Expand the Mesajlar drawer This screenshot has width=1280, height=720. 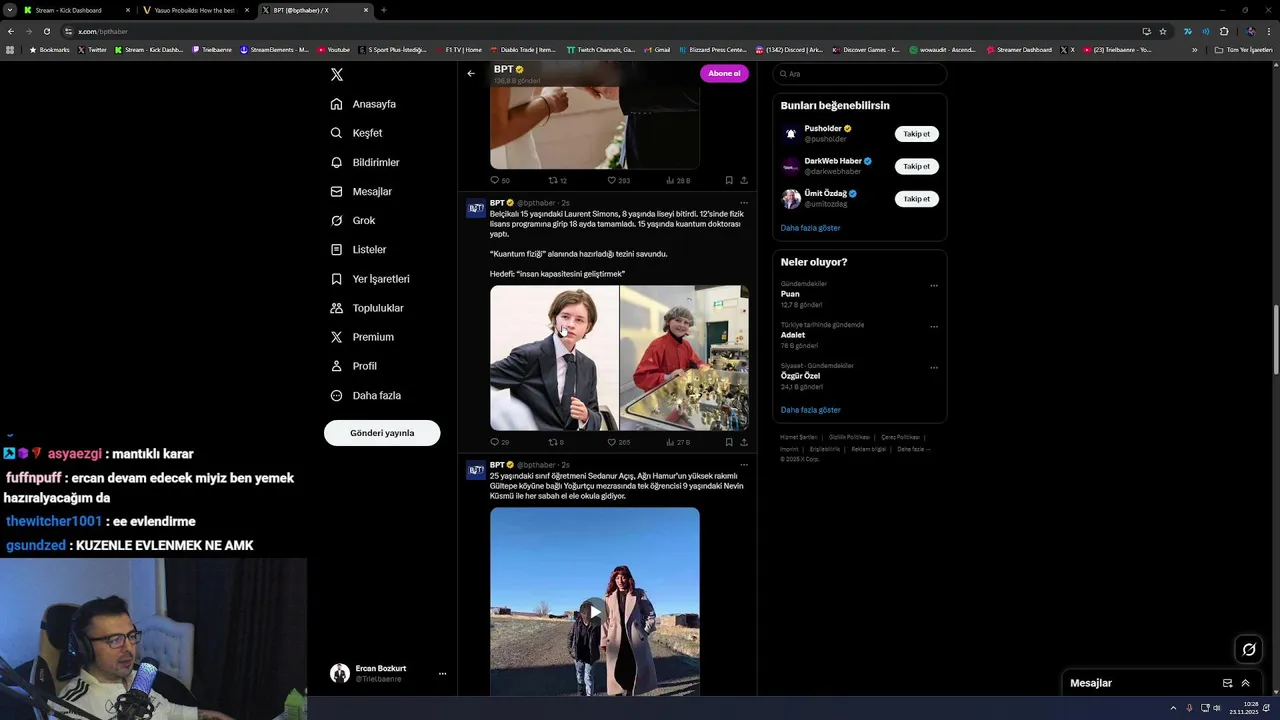1246,683
